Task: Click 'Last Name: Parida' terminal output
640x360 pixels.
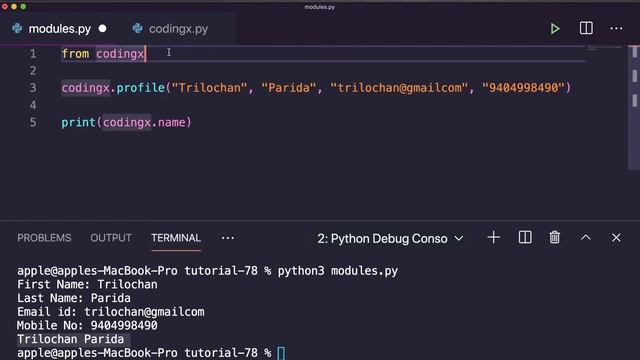Action: coord(74,298)
